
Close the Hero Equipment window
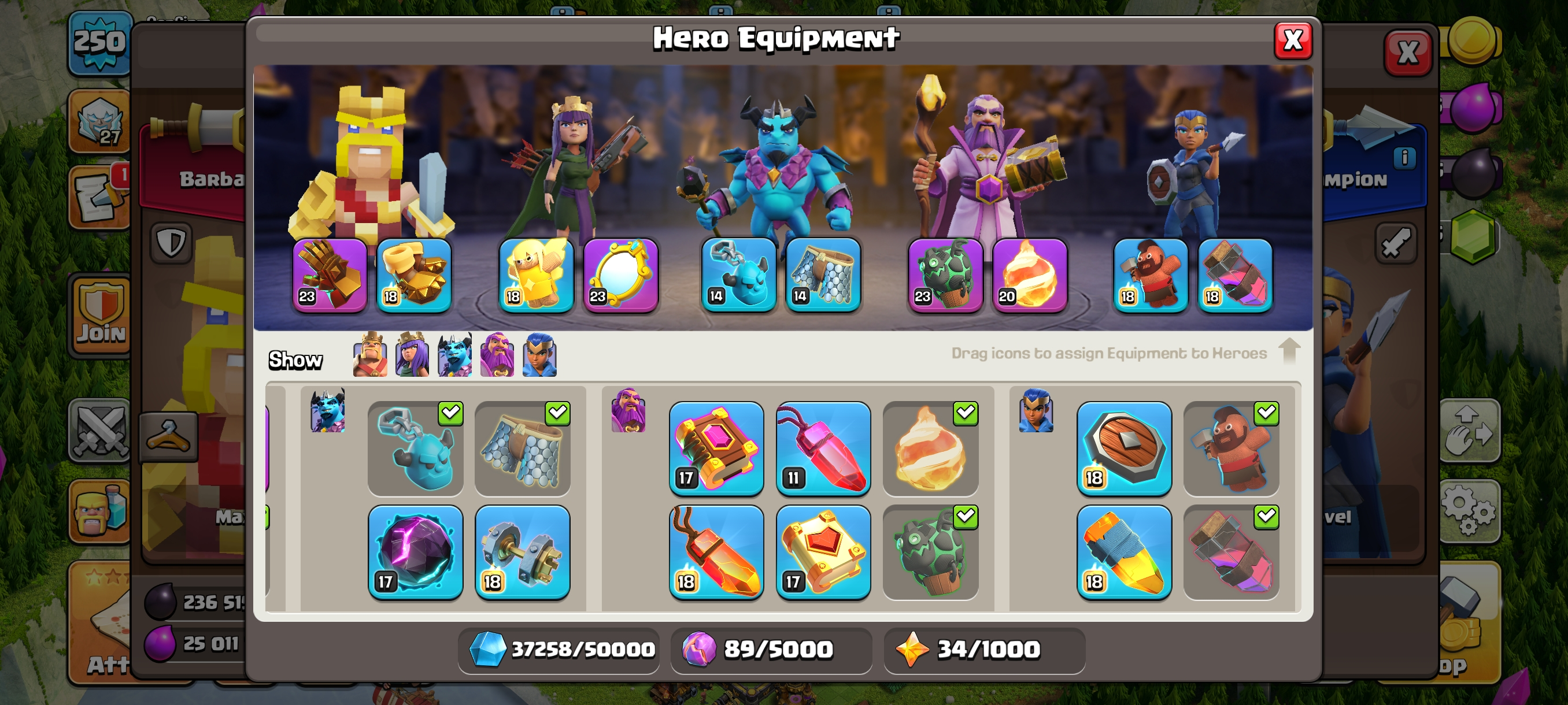[1293, 42]
